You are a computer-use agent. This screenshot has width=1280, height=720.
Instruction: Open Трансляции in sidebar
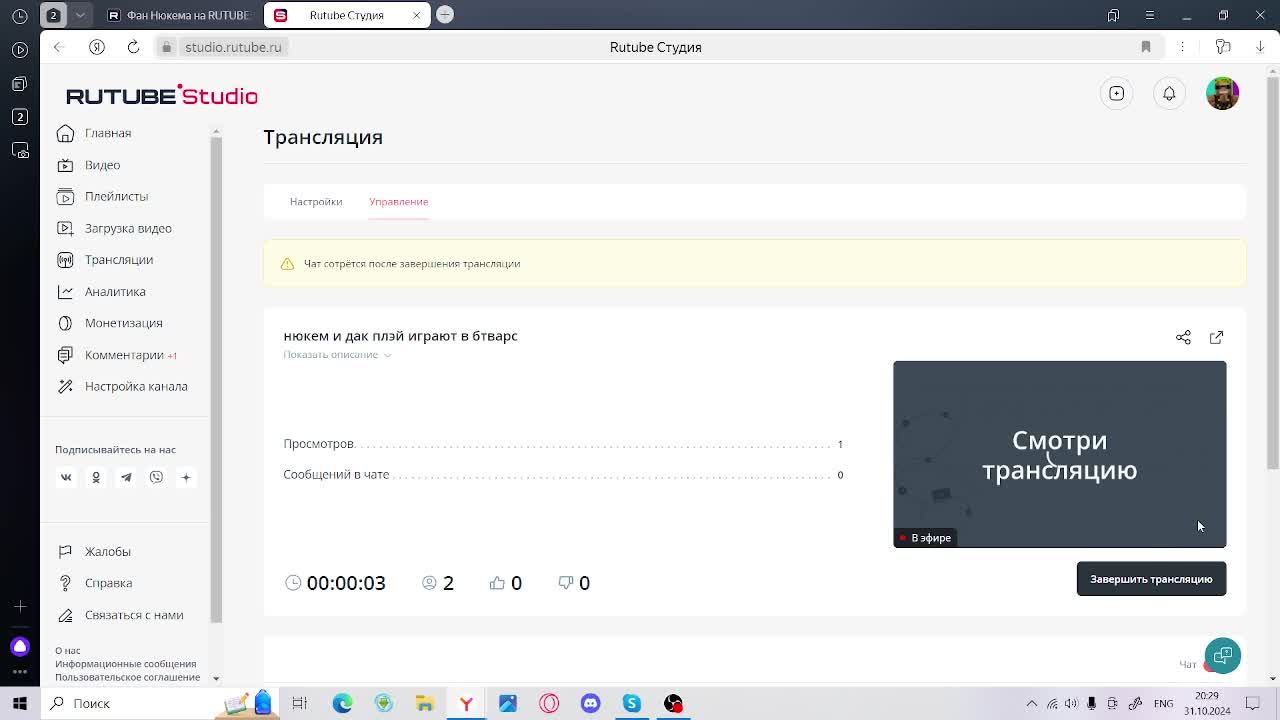119,260
